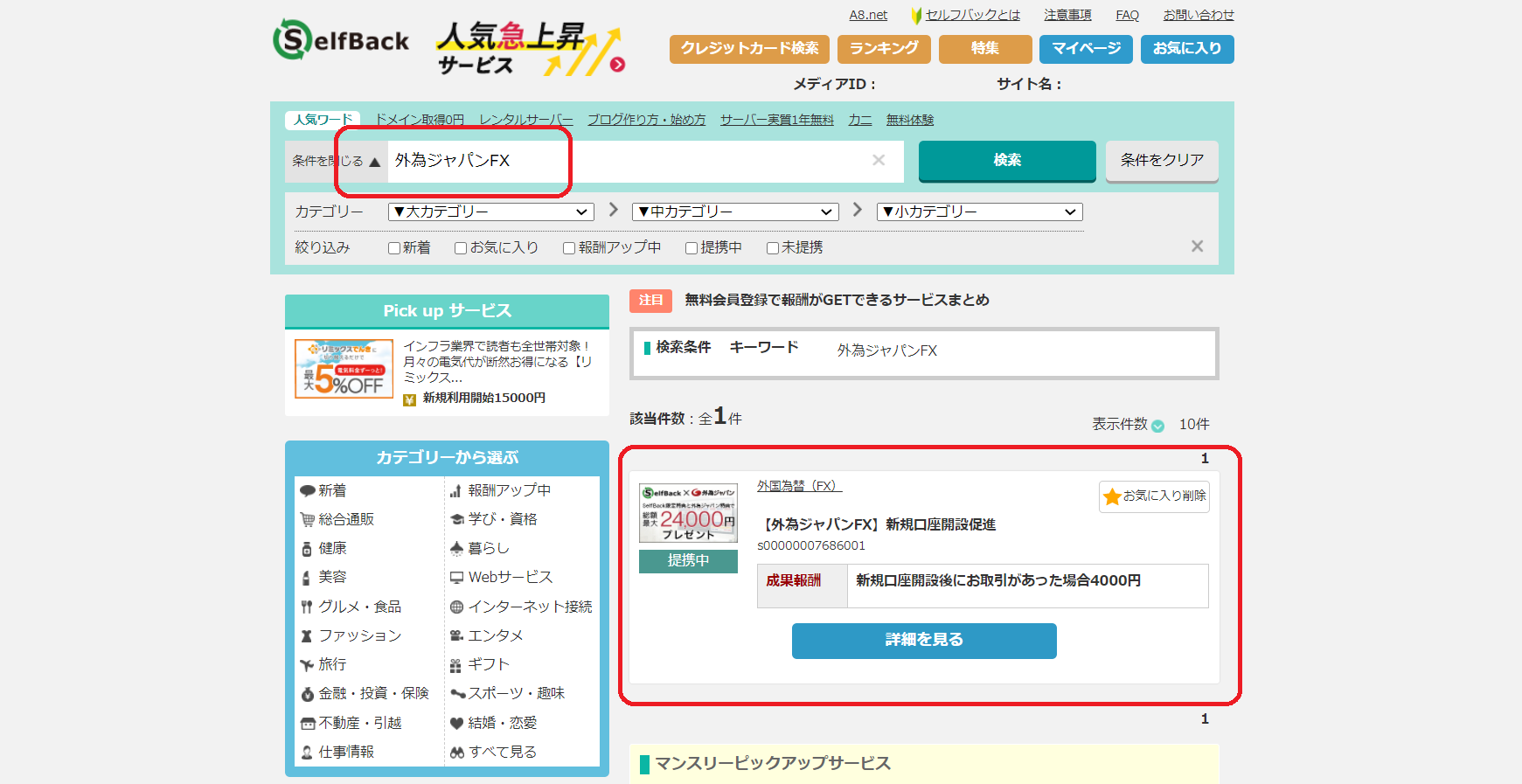Open the 小カテゴリー dropdown
Screen dimensions: 1522x784
point(980,212)
